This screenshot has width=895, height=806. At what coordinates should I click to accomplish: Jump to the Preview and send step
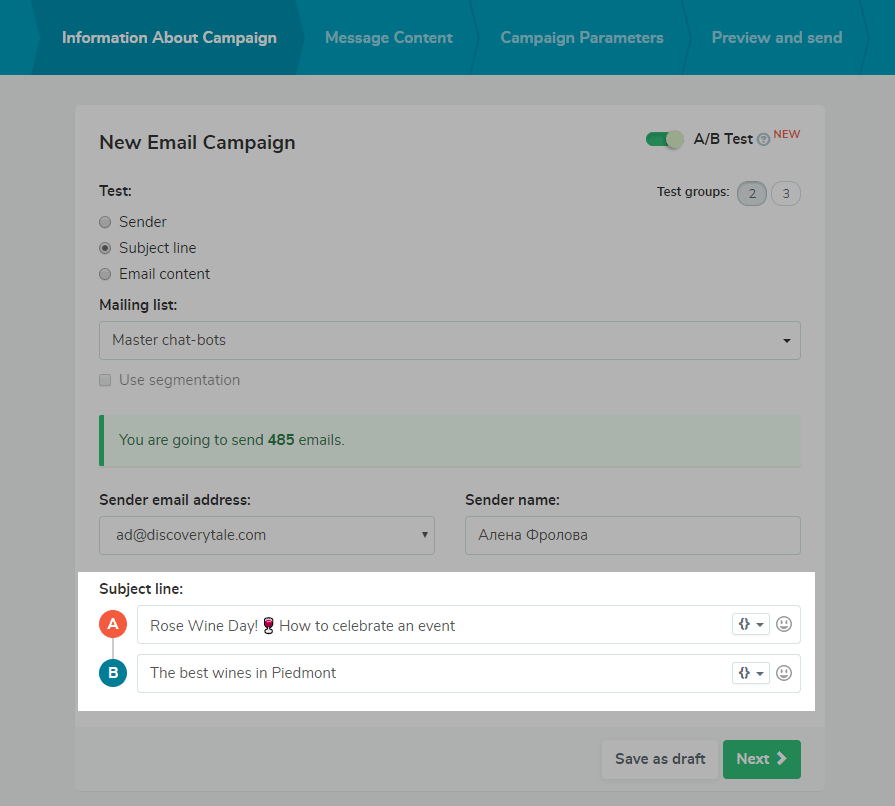(776, 38)
